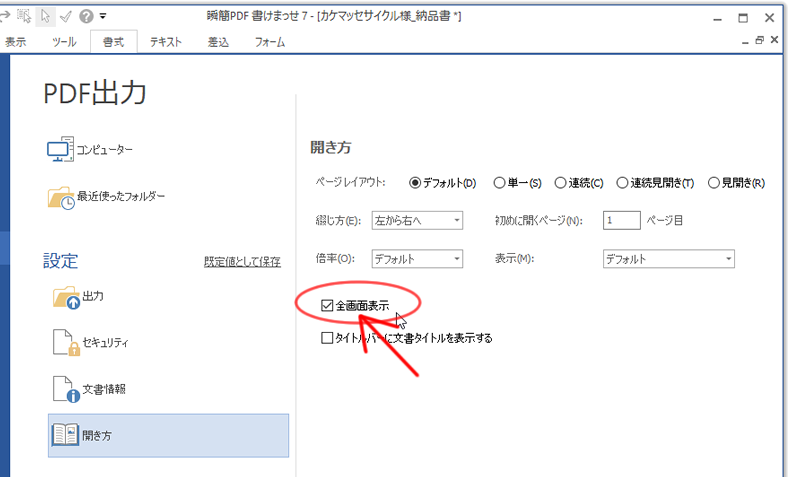The height and width of the screenshot is (477, 788).
Task: Select the 見開き(R) layout radio button
Action: pyautogui.click(x=714, y=183)
